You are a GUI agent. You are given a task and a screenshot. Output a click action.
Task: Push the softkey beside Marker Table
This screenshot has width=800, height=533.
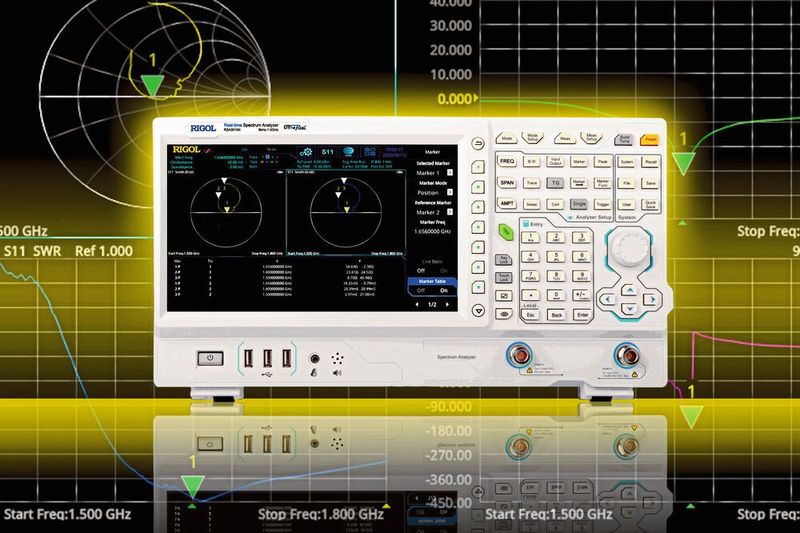click(x=478, y=287)
